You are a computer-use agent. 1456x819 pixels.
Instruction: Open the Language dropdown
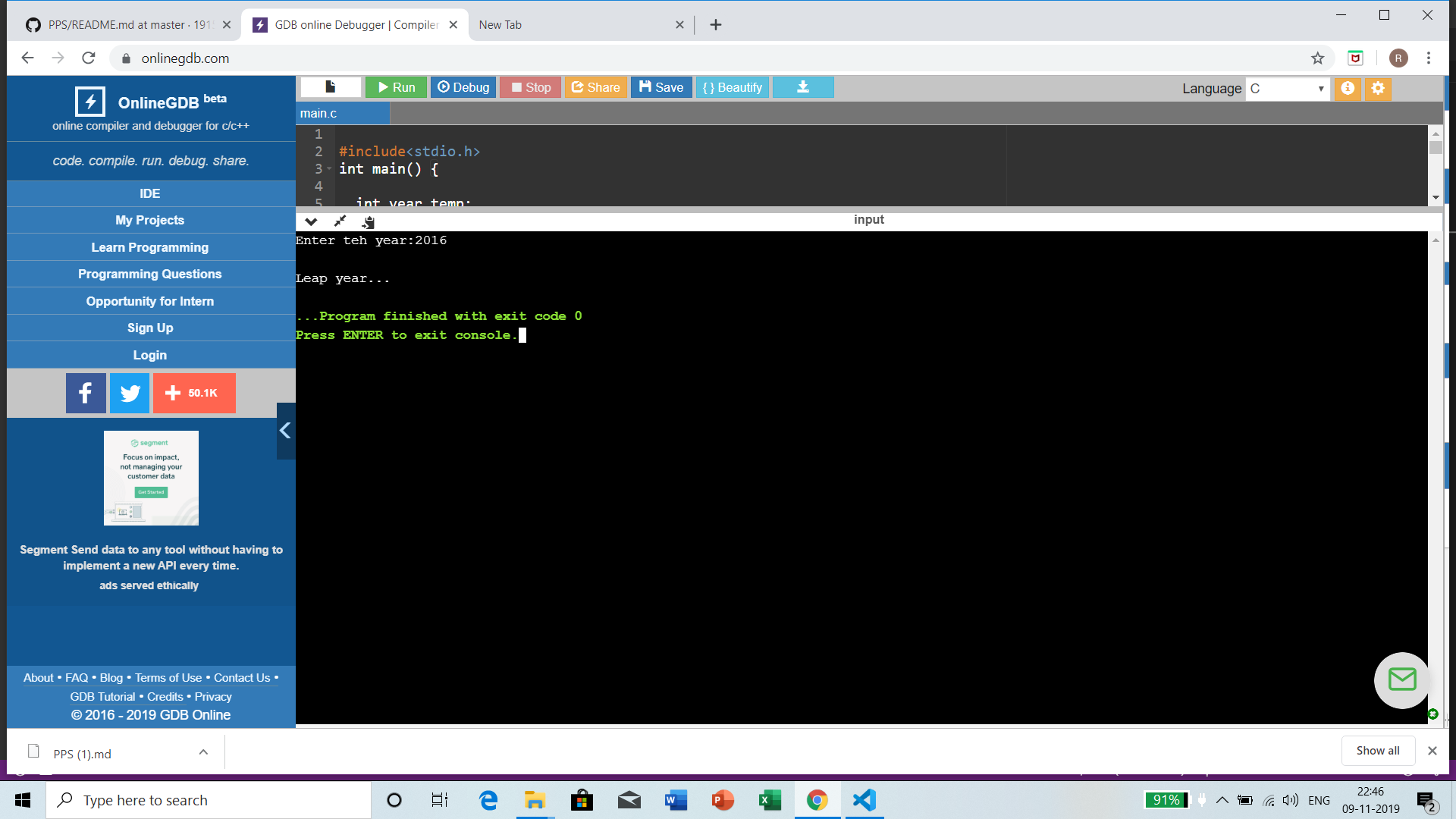pos(1287,89)
